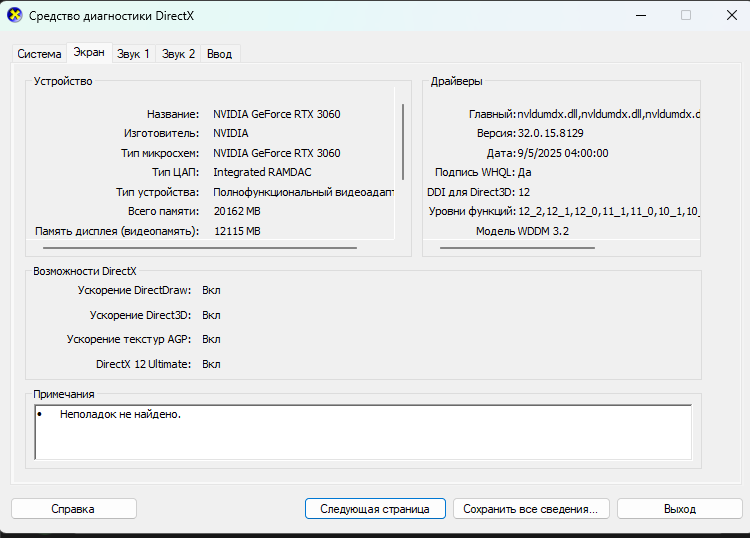Image resolution: width=750 pixels, height=538 pixels.
Task: Go to the Ввод tab
Action: click(x=220, y=54)
